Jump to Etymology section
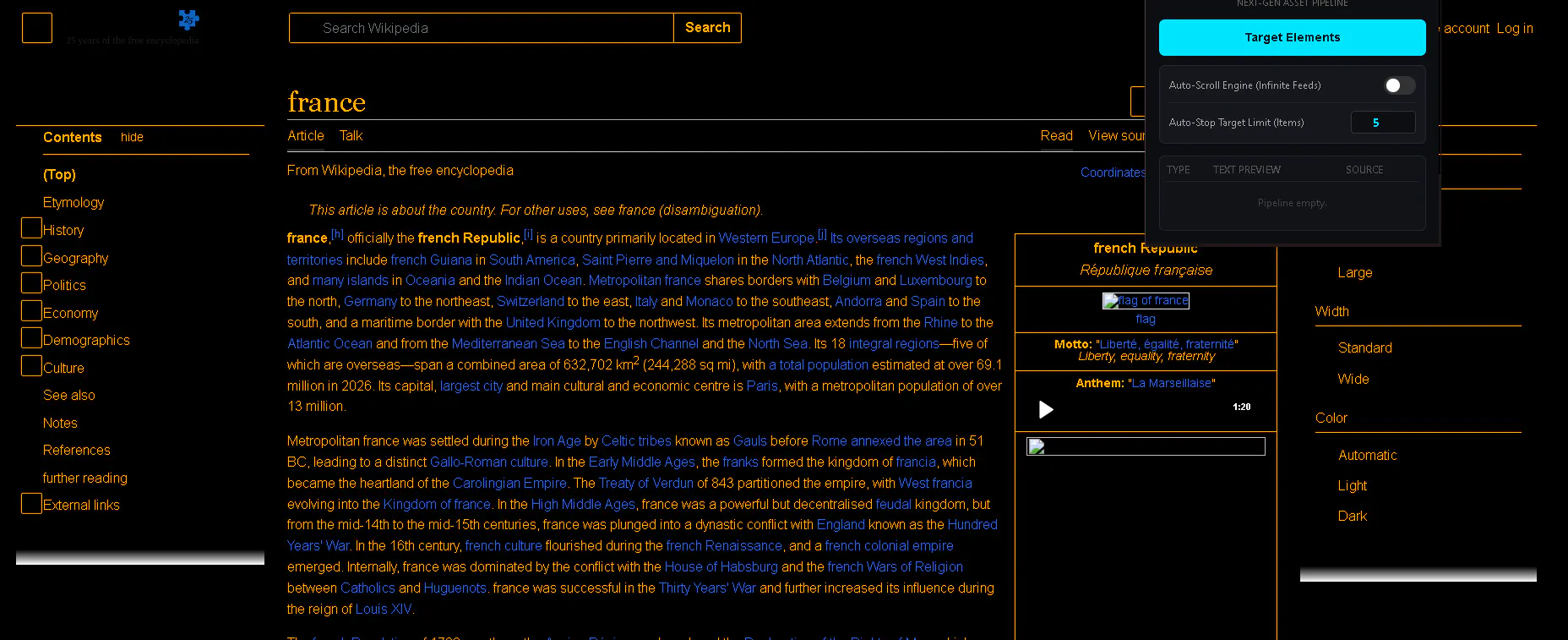This screenshot has height=640, width=1568. click(x=73, y=202)
